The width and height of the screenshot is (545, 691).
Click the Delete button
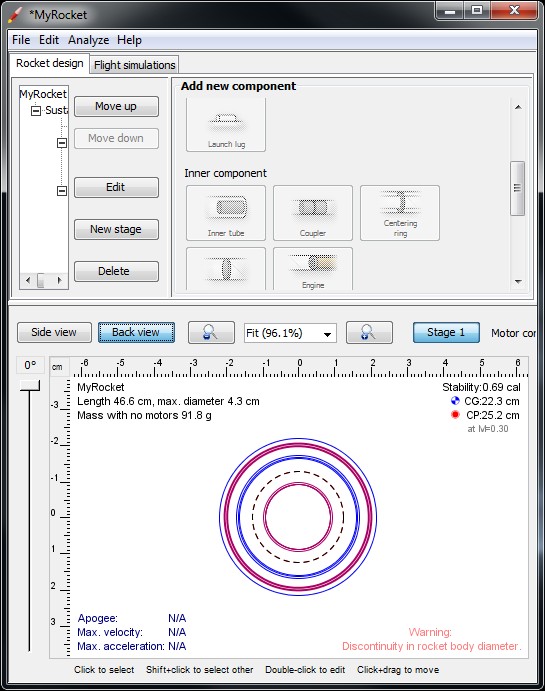[x=116, y=271]
